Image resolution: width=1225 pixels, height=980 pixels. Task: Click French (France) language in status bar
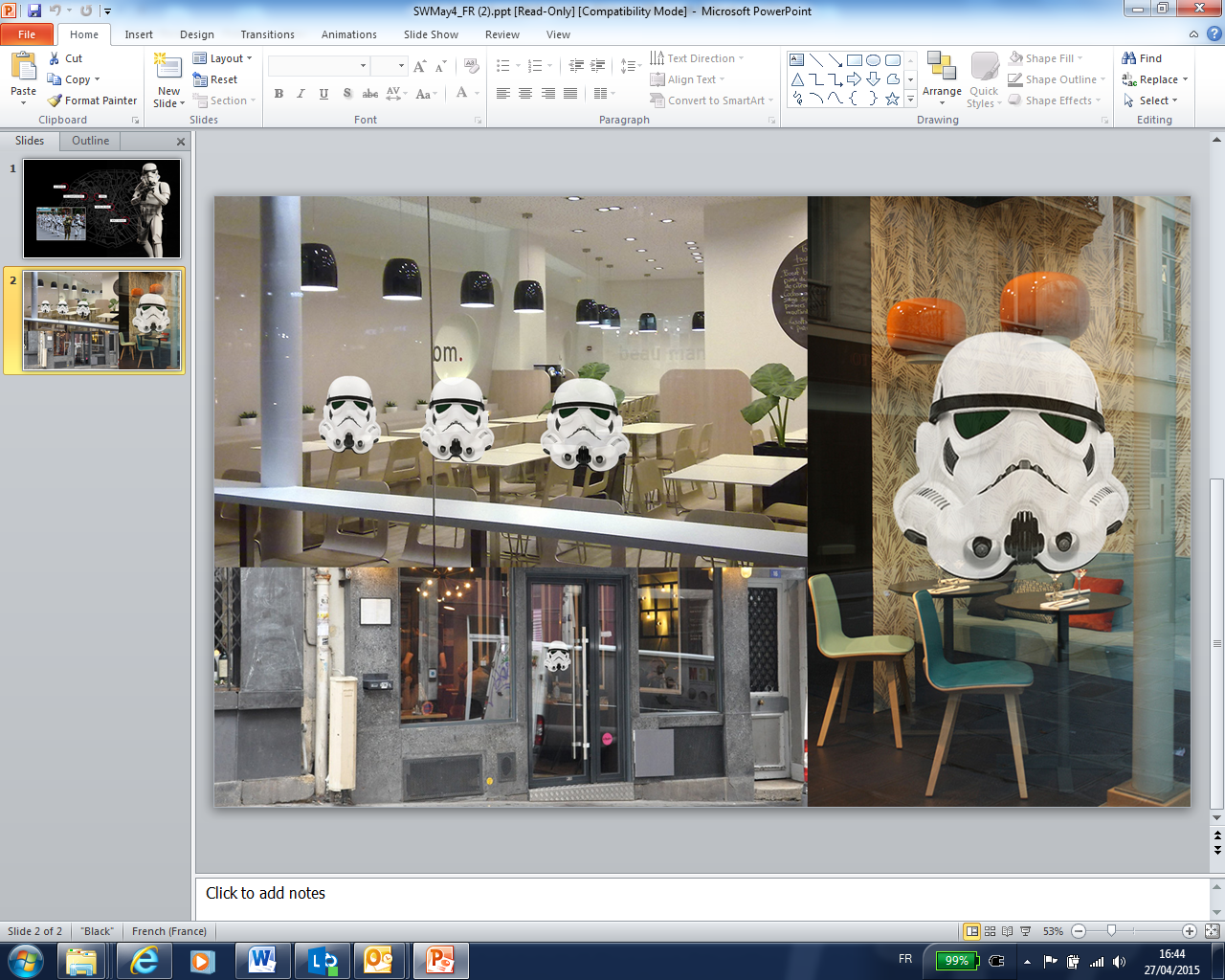(169, 931)
